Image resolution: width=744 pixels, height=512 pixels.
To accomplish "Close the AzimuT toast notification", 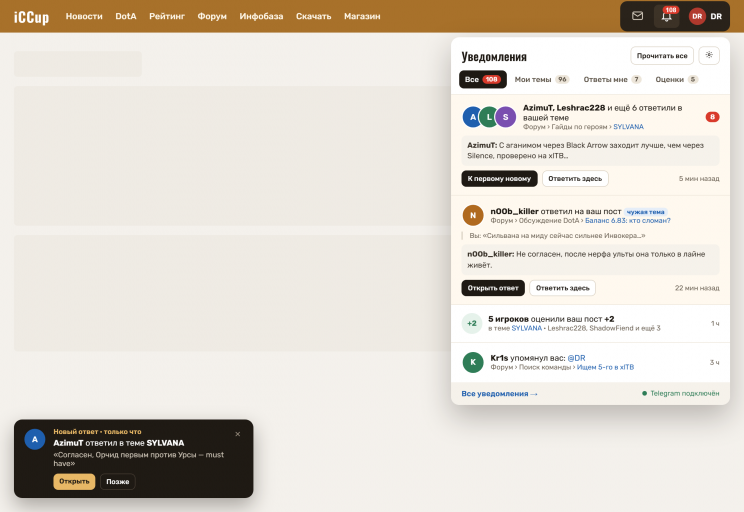I will pos(238,434).
